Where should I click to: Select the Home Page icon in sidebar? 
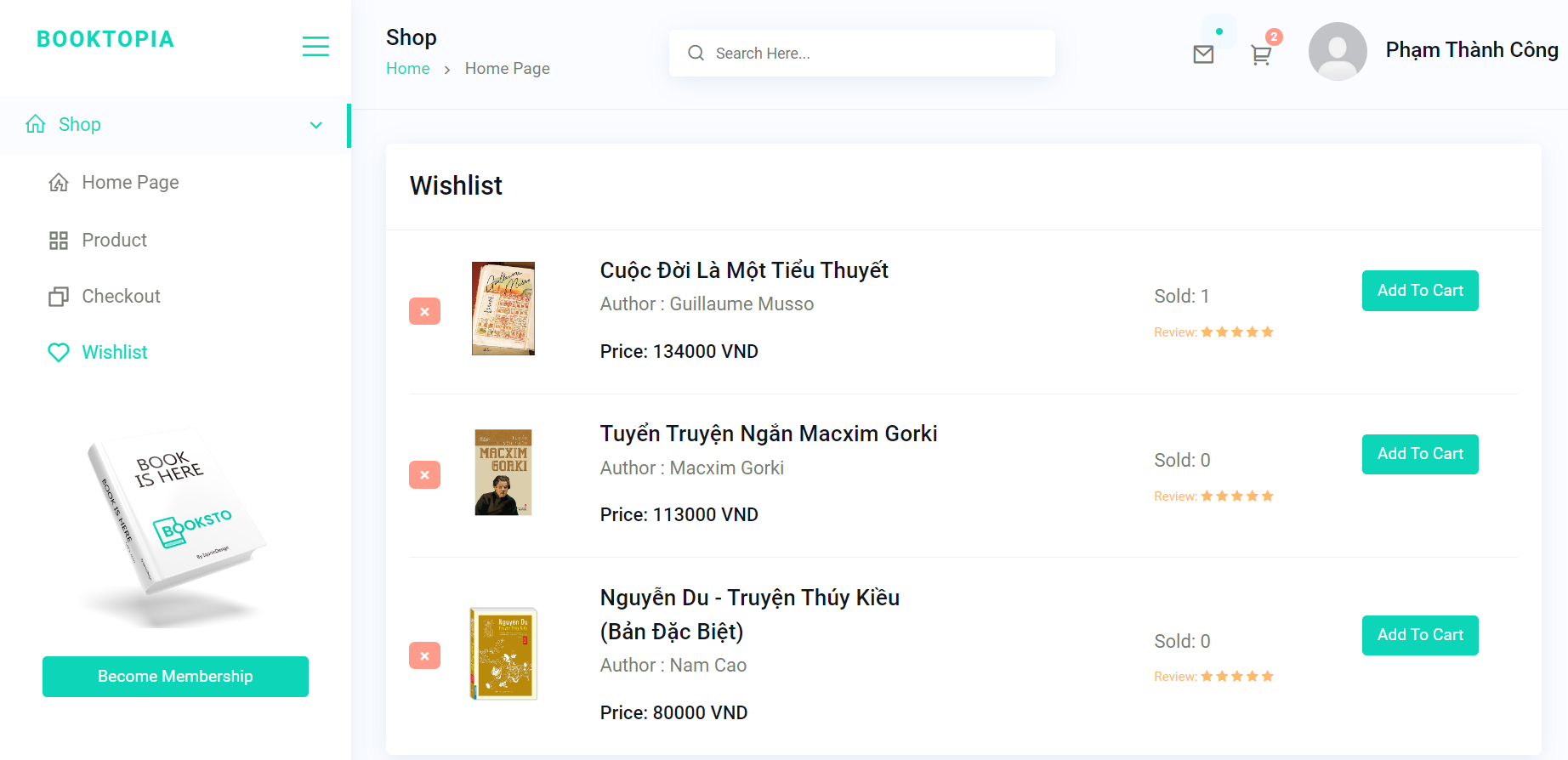tap(58, 182)
